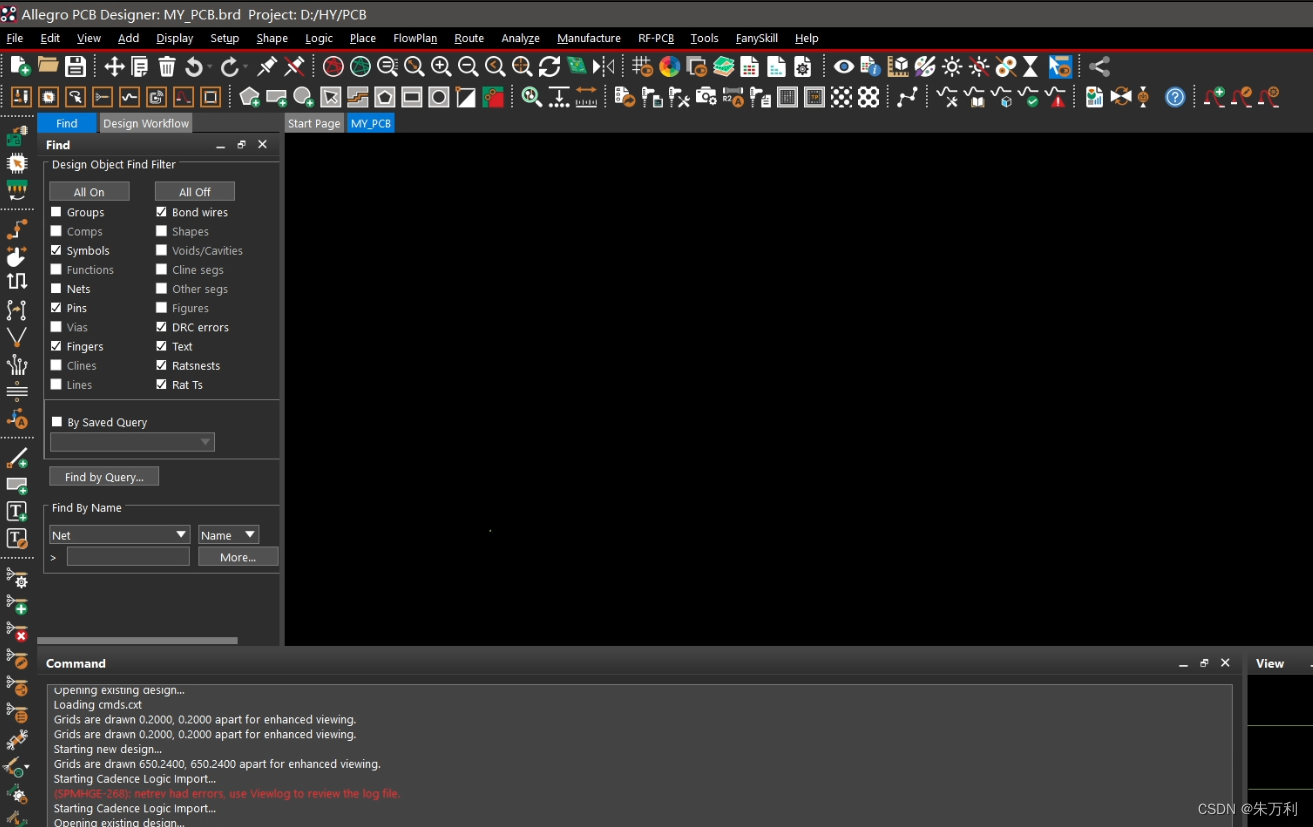Switch to the Start Page tab
Image resolution: width=1313 pixels, height=827 pixels.
[x=313, y=123]
